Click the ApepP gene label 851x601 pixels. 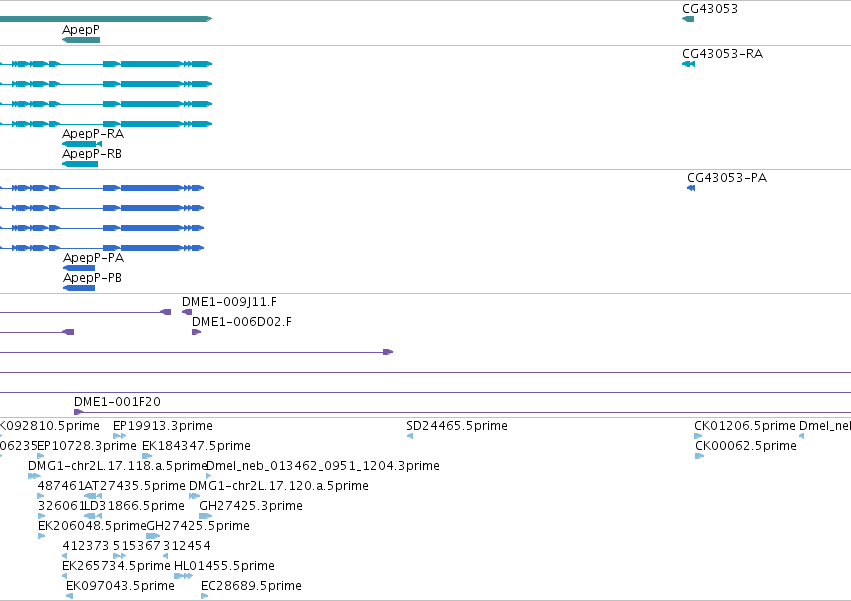click(x=81, y=30)
